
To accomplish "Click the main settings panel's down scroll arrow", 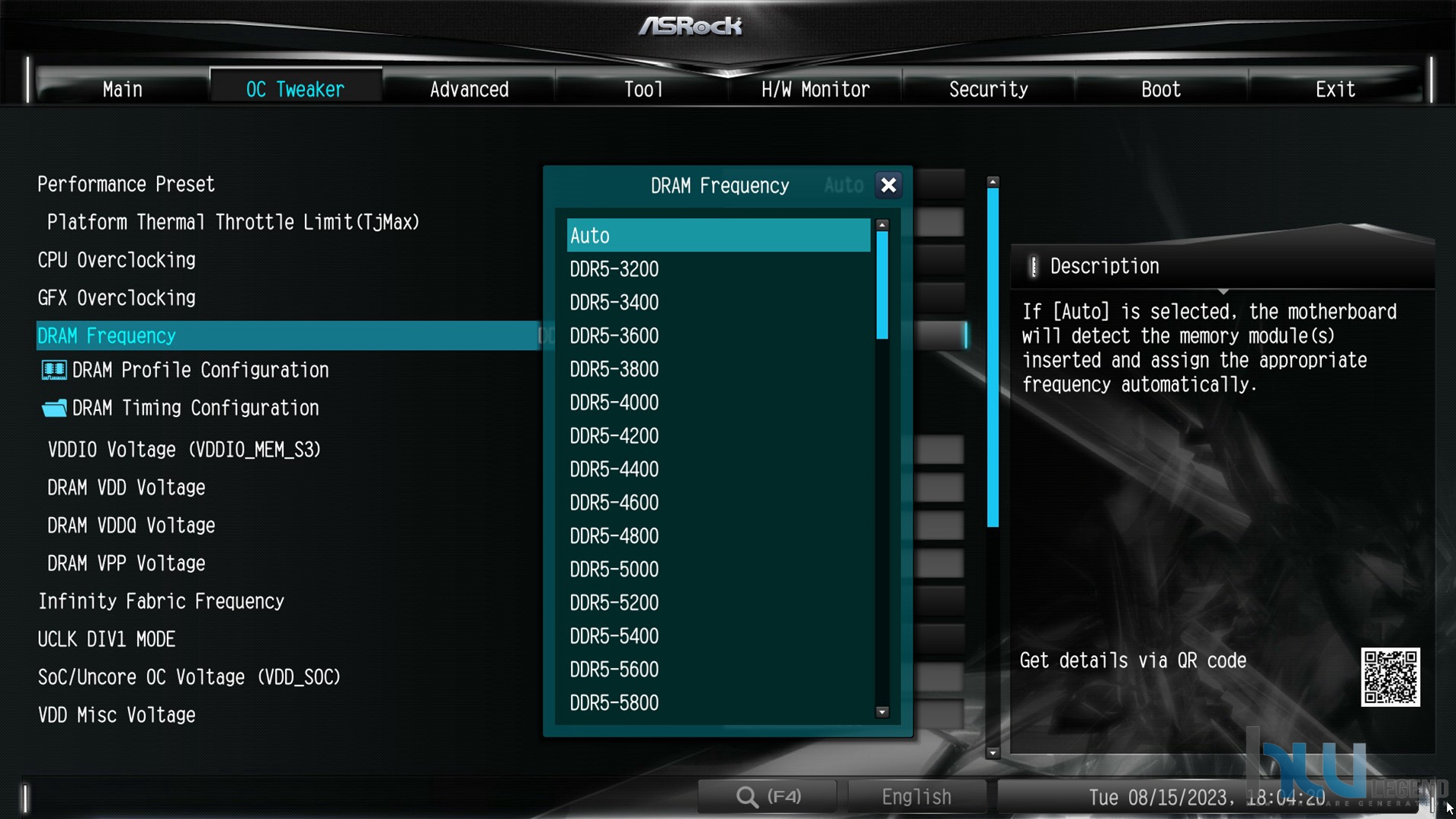I will pos(993,753).
